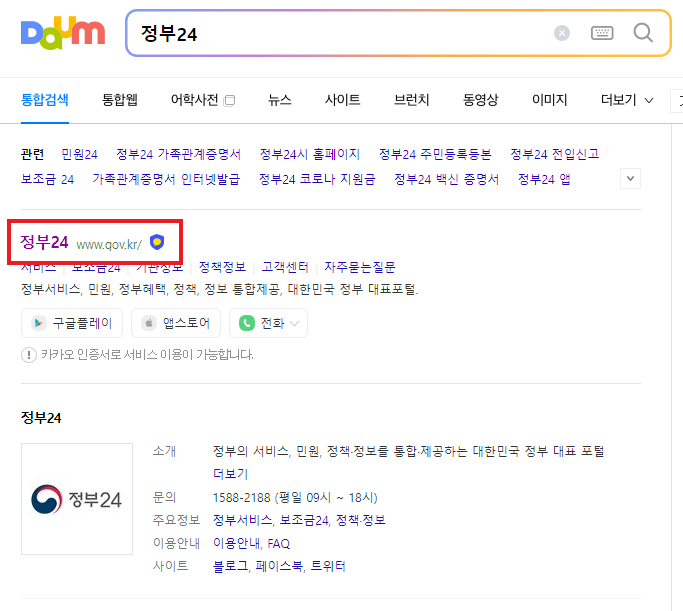Click the 구글플레이 button
This screenshot has height=611, width=683.
tap(72, 323)
